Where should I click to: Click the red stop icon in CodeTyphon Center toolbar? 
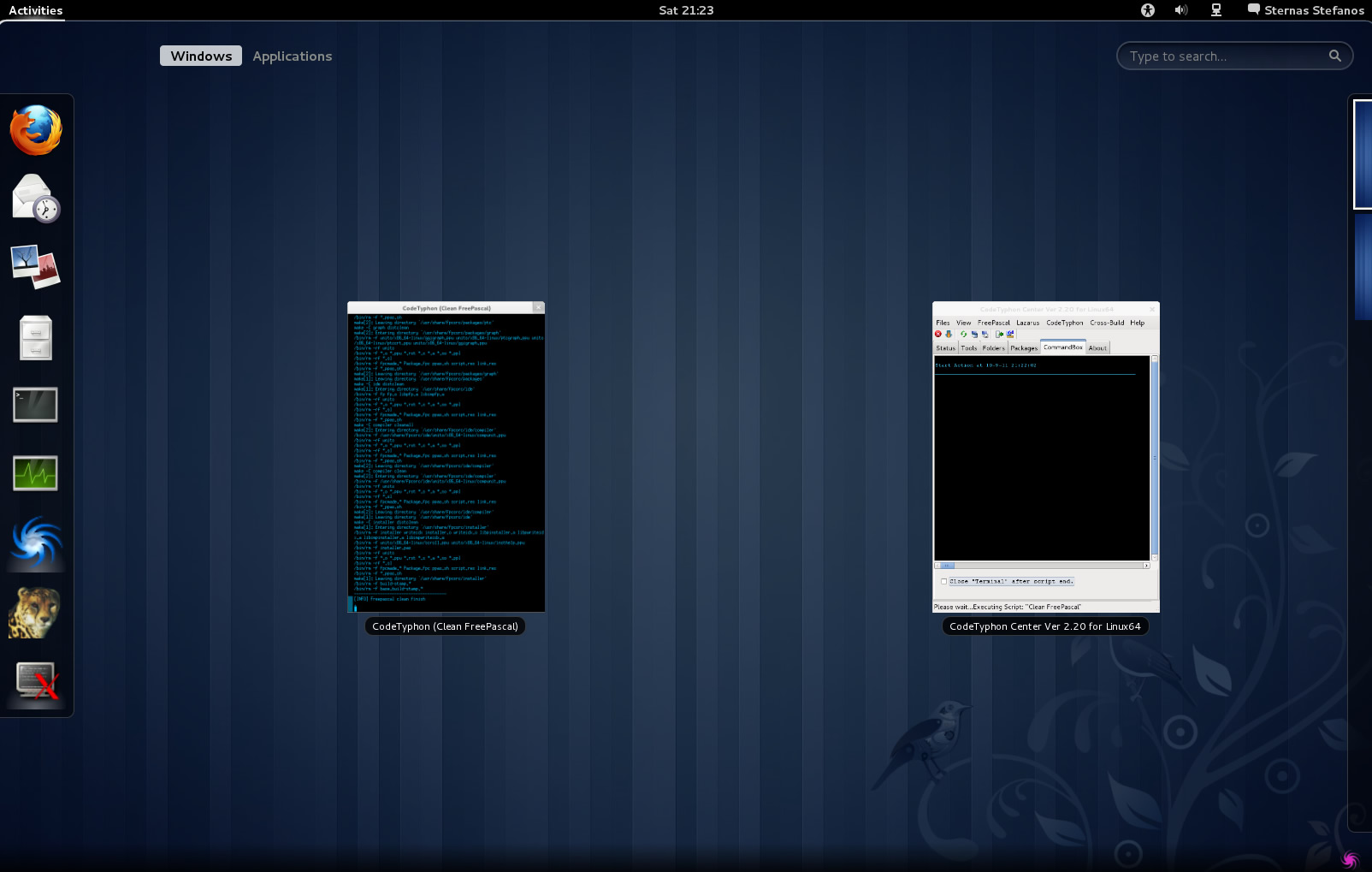[x=938, y=334]
